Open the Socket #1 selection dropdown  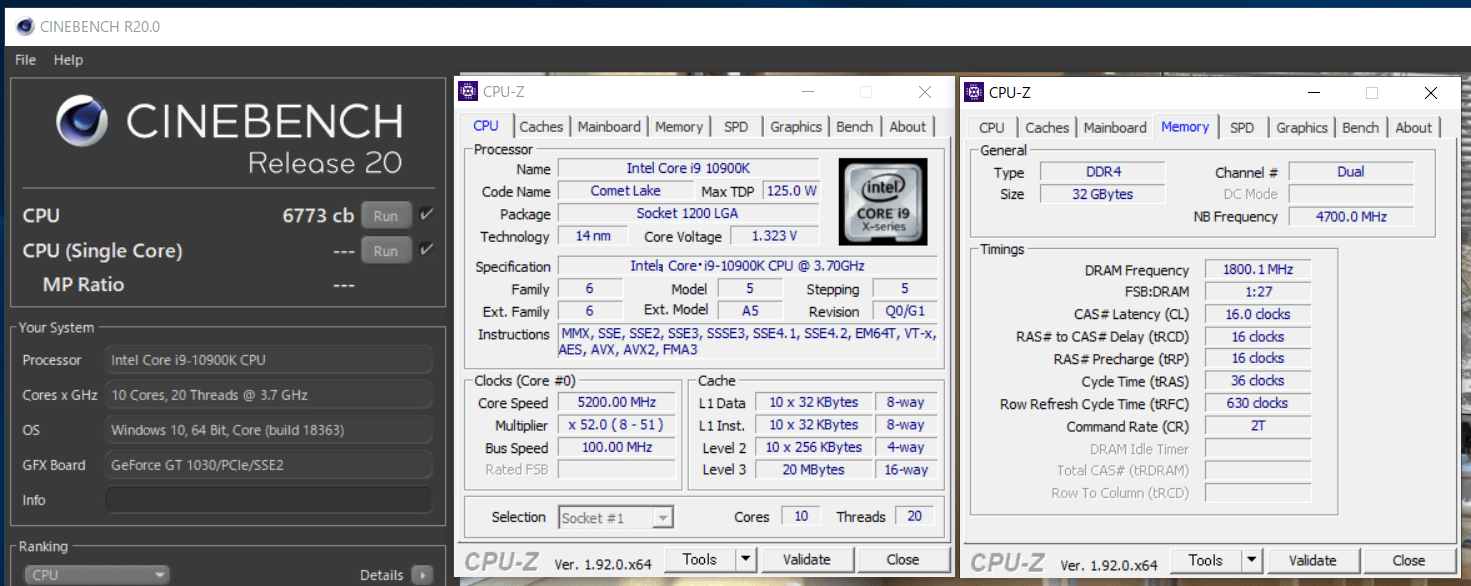click(616, 517)
